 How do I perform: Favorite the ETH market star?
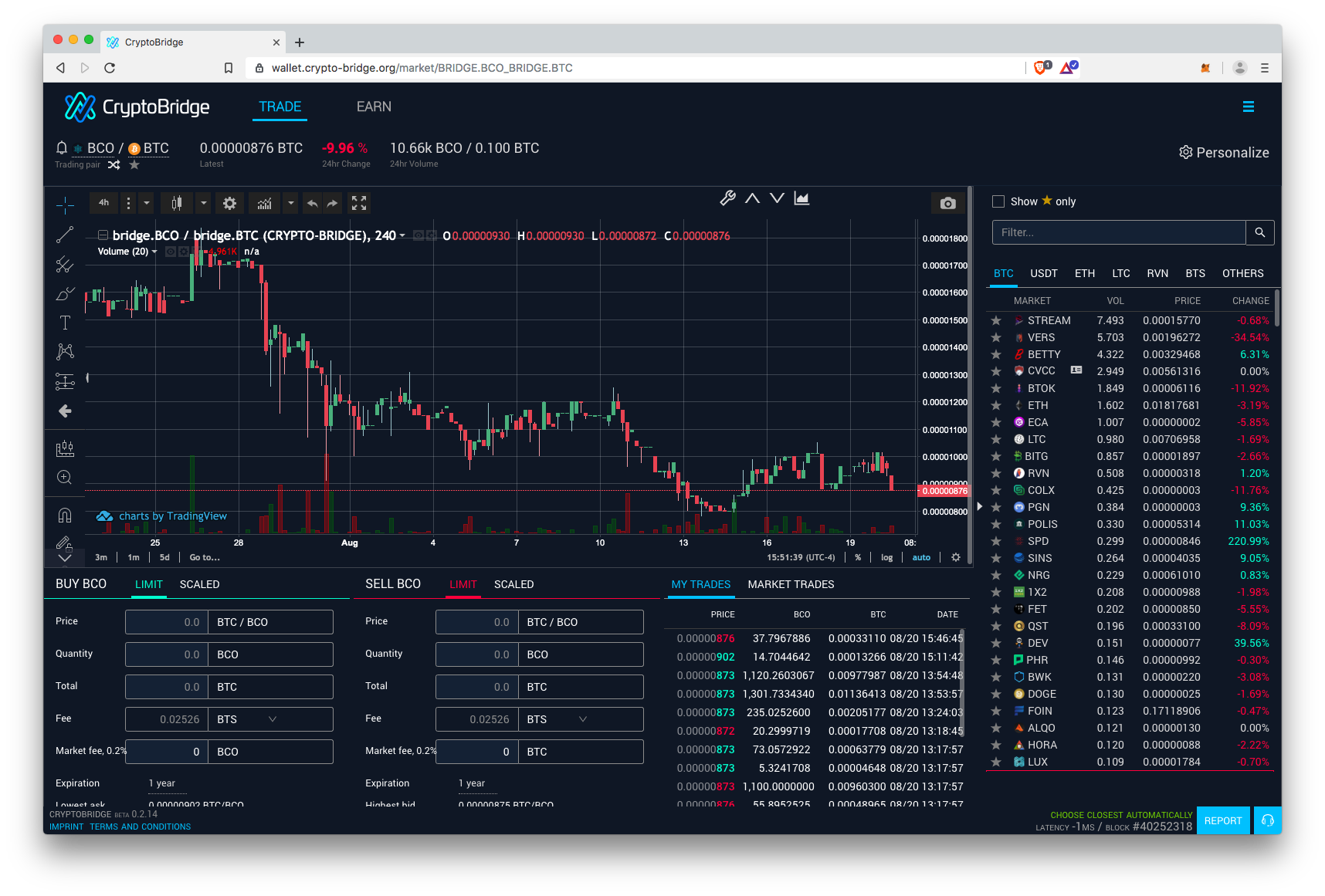(996, 405)
